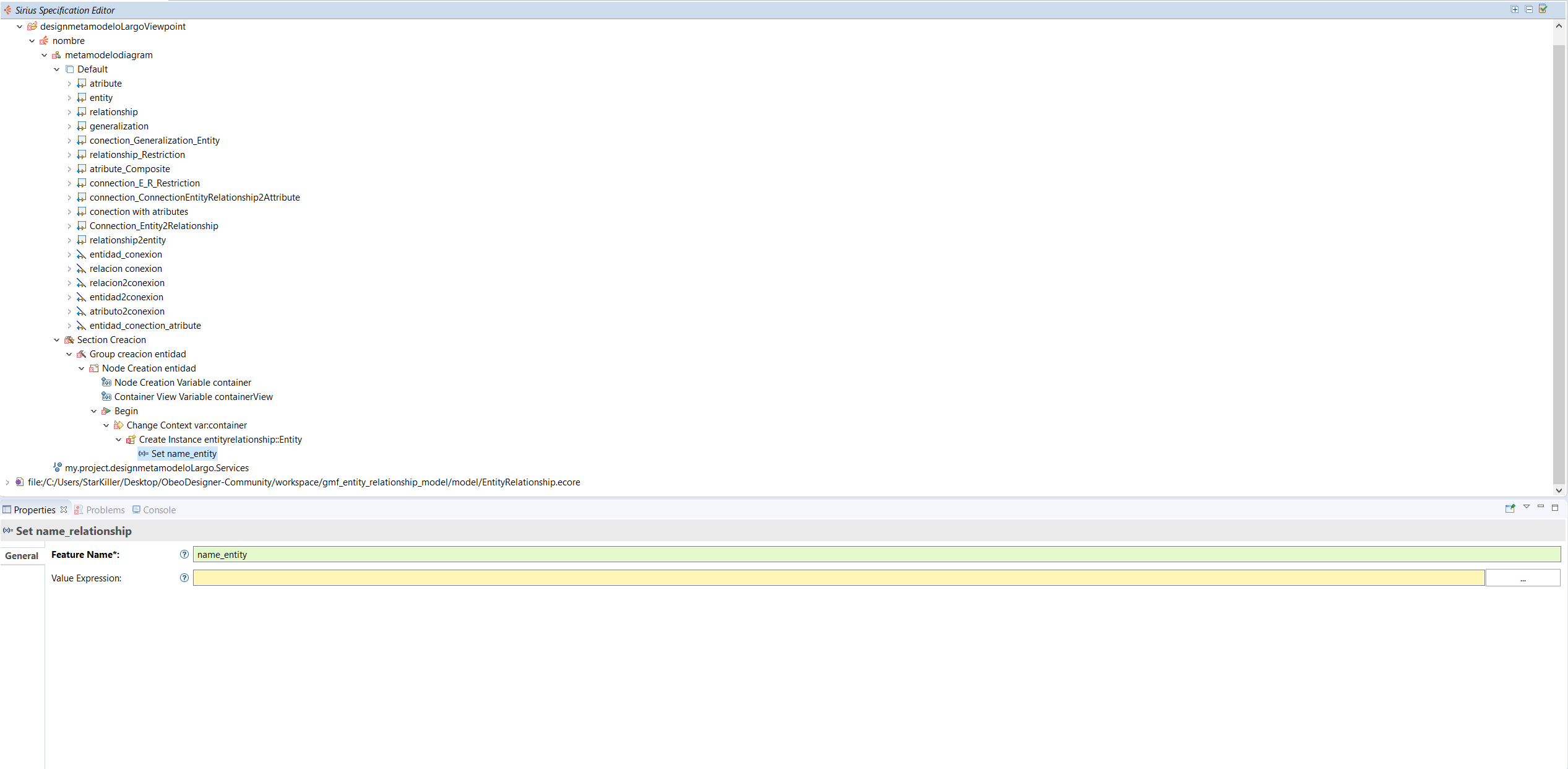Pin the Properties view to selection
This screenshot has height=769, width=1568.
click(x=1510, y=508)
